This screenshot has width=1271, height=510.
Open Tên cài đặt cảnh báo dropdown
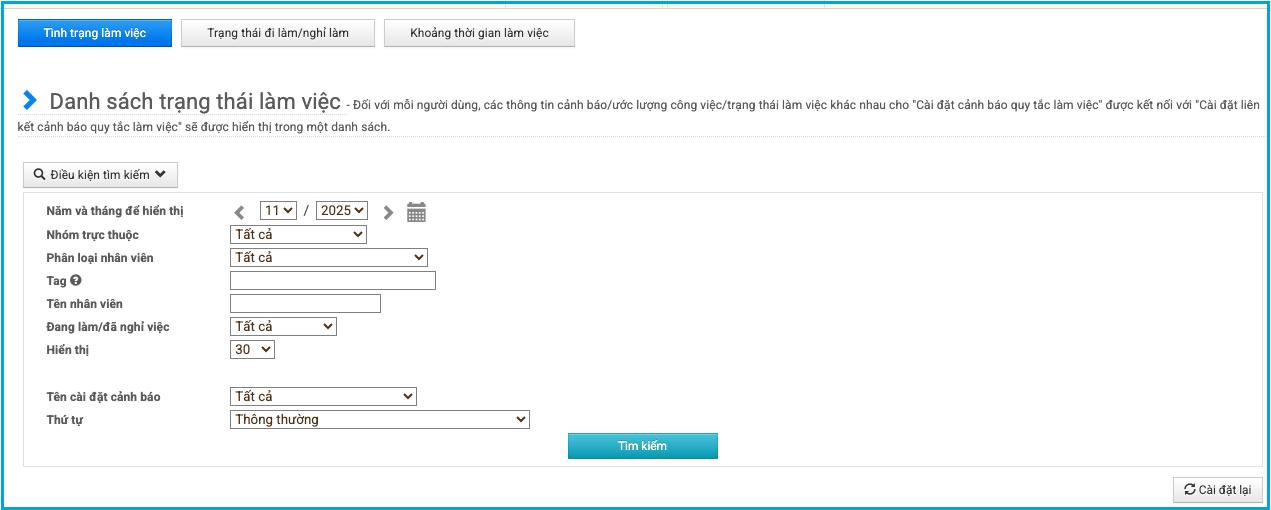click(323, 397)
